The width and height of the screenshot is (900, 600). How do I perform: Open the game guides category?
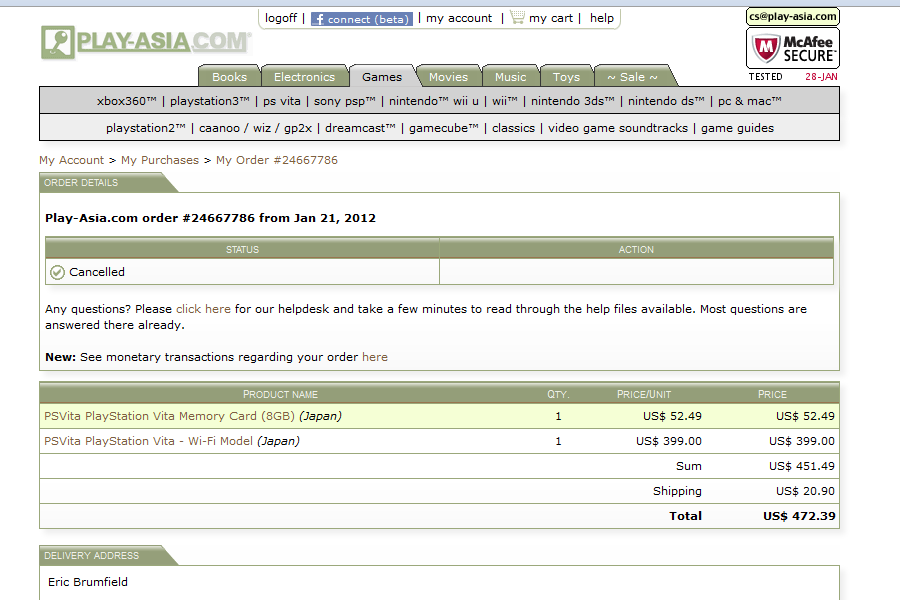[737, 128]
